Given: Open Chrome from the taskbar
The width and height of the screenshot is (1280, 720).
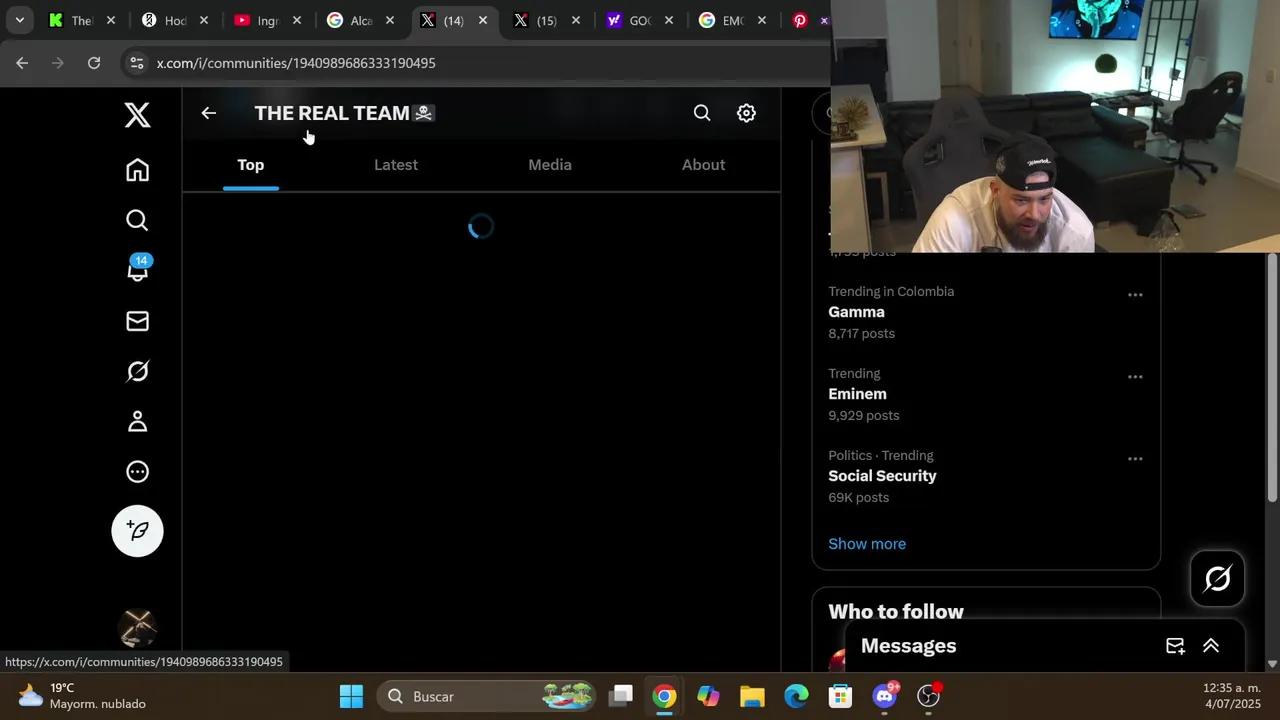Looking at the screenshot, I should [x=664, y=696].
